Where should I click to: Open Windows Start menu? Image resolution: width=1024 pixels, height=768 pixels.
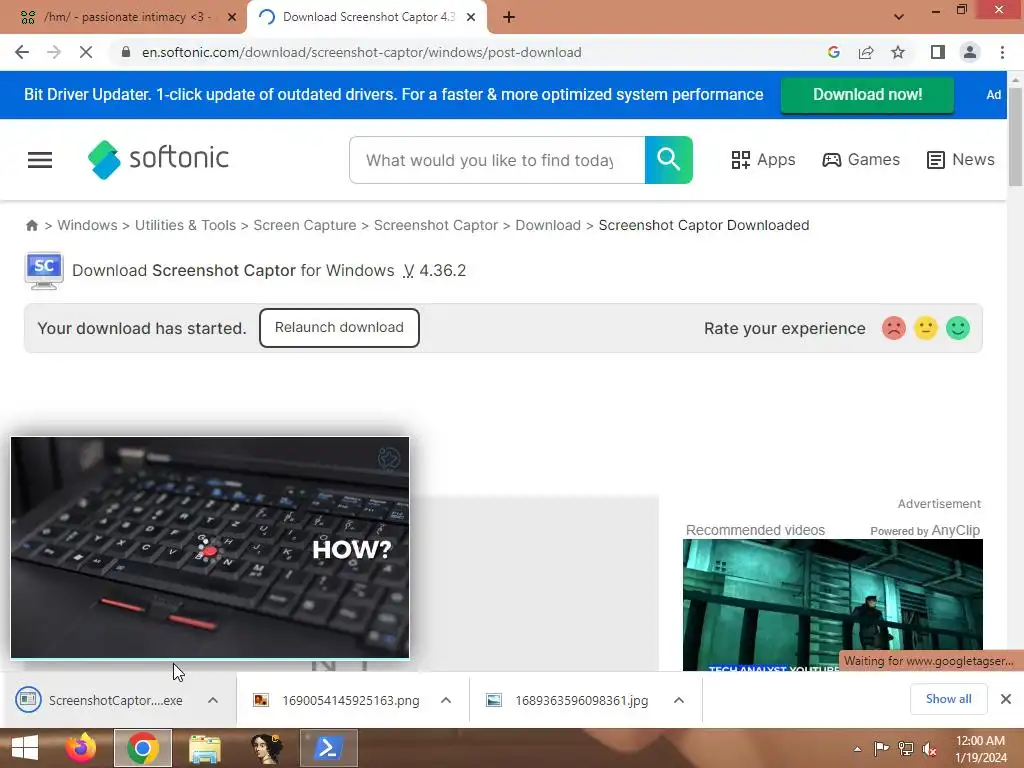[25, 748]
